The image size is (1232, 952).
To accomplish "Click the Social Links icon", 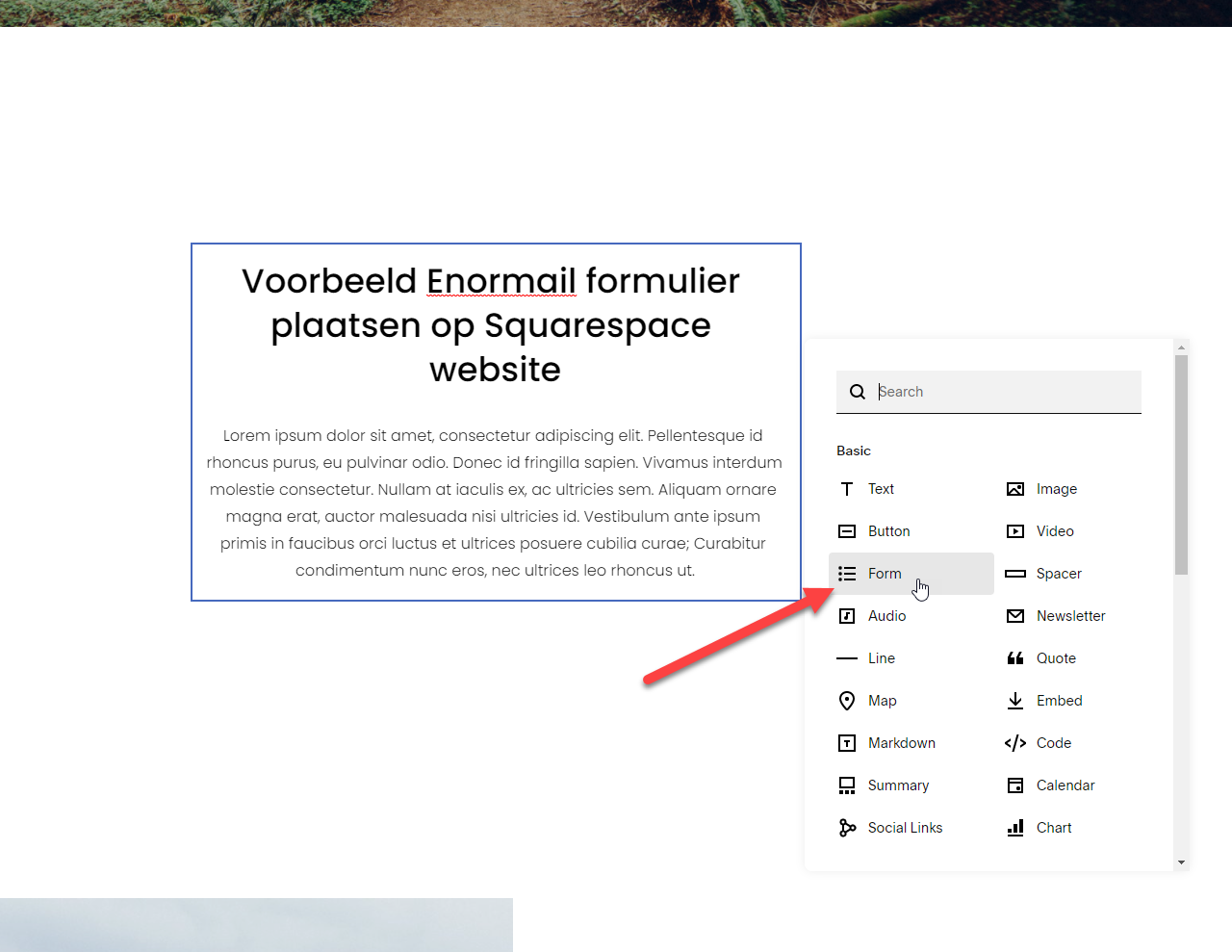I will [x=847, y=828].
